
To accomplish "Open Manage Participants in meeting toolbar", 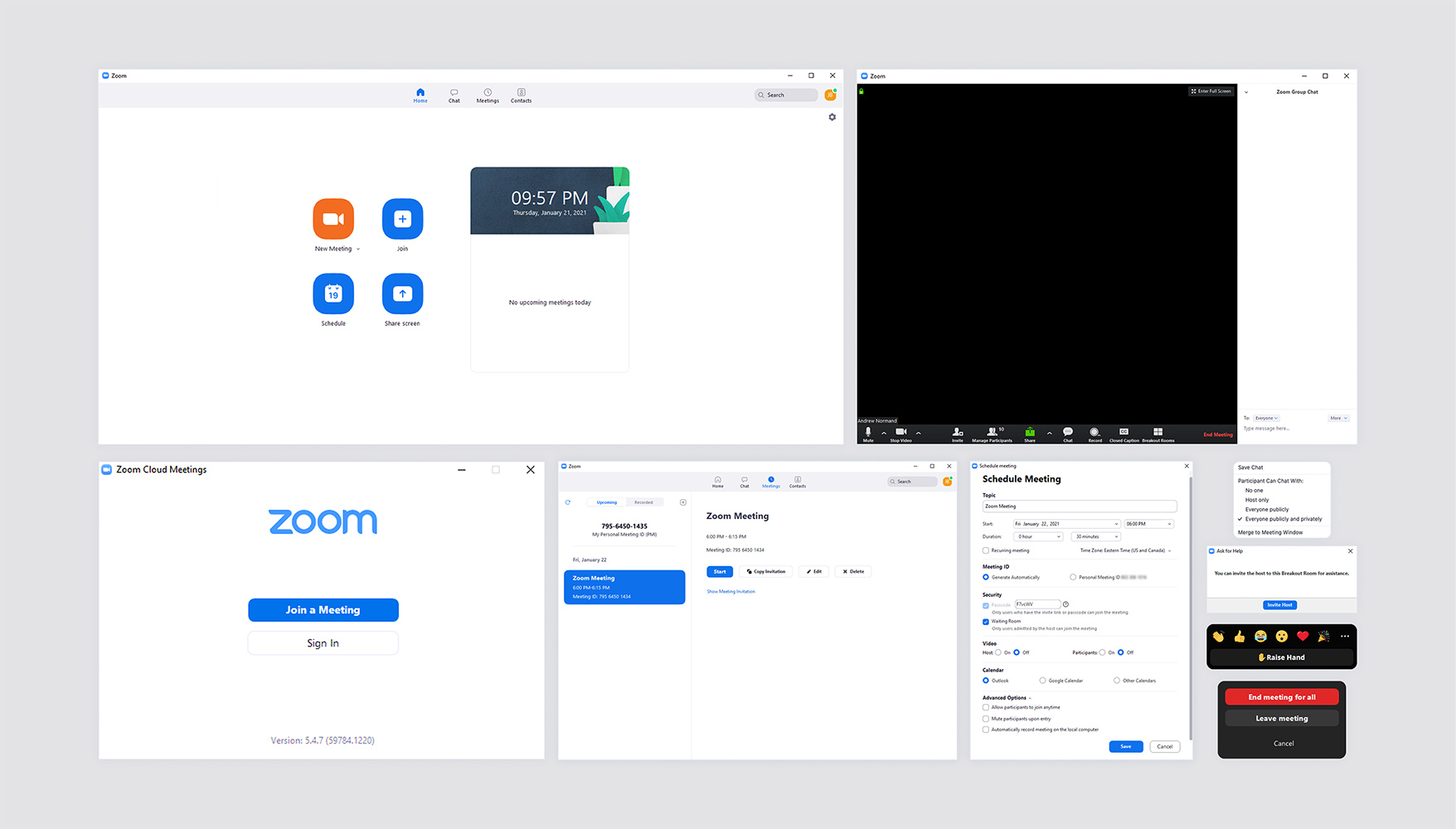I will point(993,434).
